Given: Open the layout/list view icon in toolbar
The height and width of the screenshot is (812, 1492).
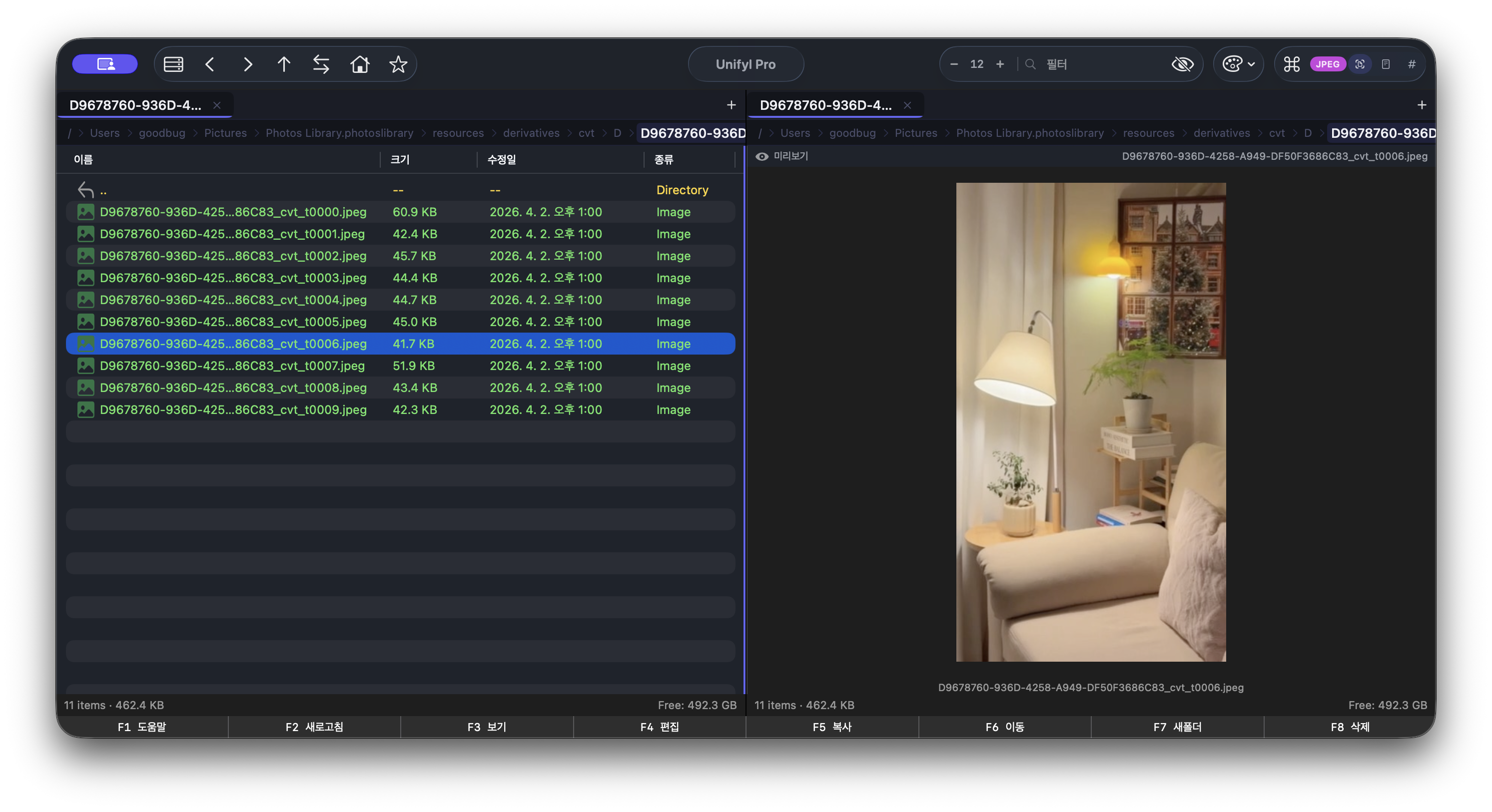Looking at the screenshot, I should click(173, 63).
